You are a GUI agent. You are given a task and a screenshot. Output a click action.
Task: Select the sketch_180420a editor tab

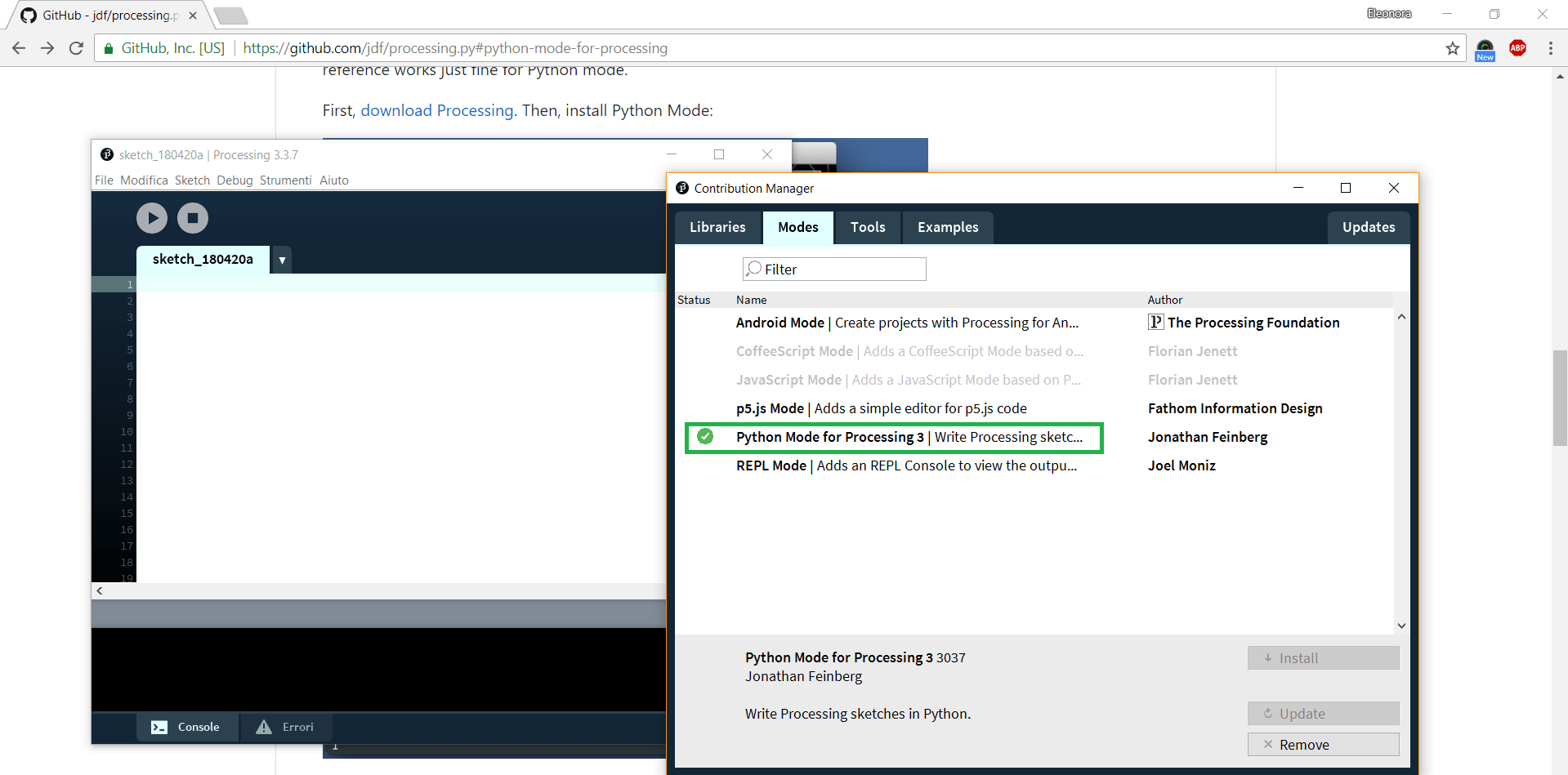(203, 260)
